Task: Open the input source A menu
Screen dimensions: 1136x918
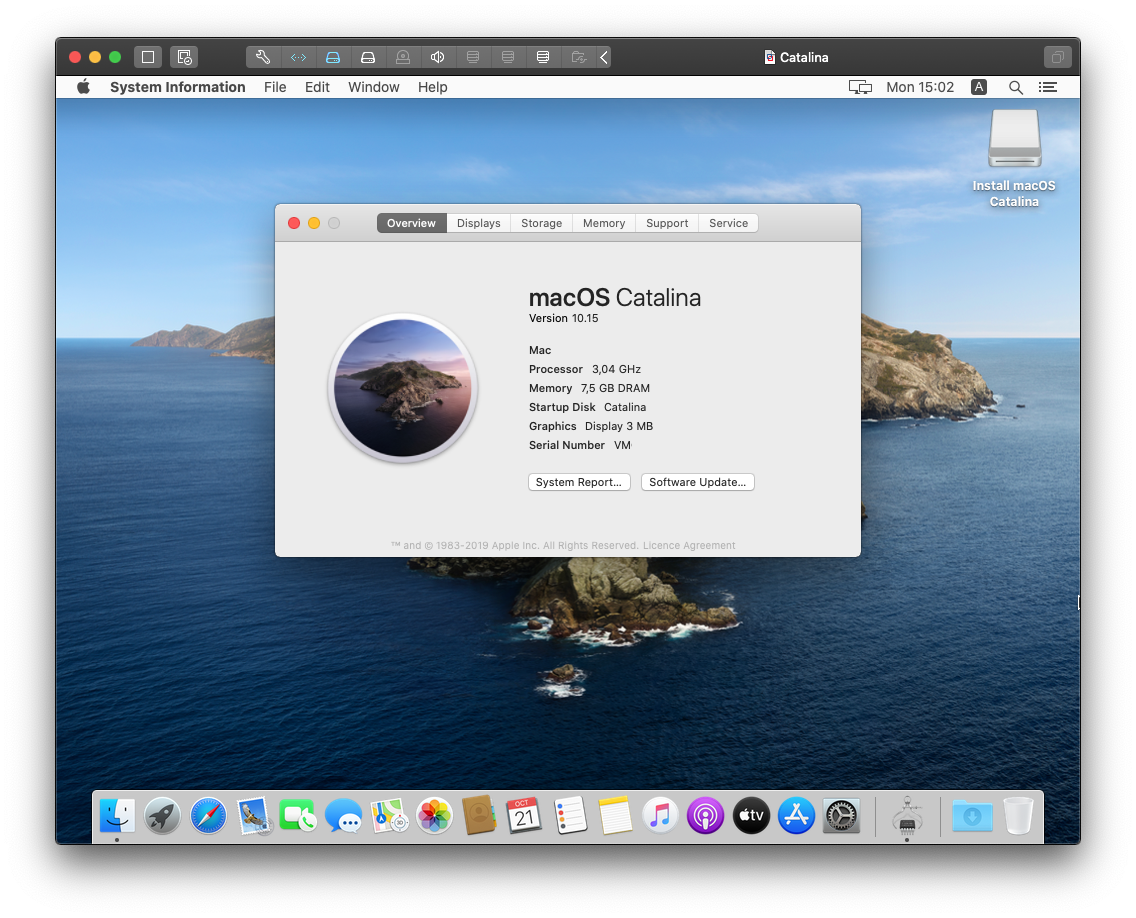Action: (979, 87)
